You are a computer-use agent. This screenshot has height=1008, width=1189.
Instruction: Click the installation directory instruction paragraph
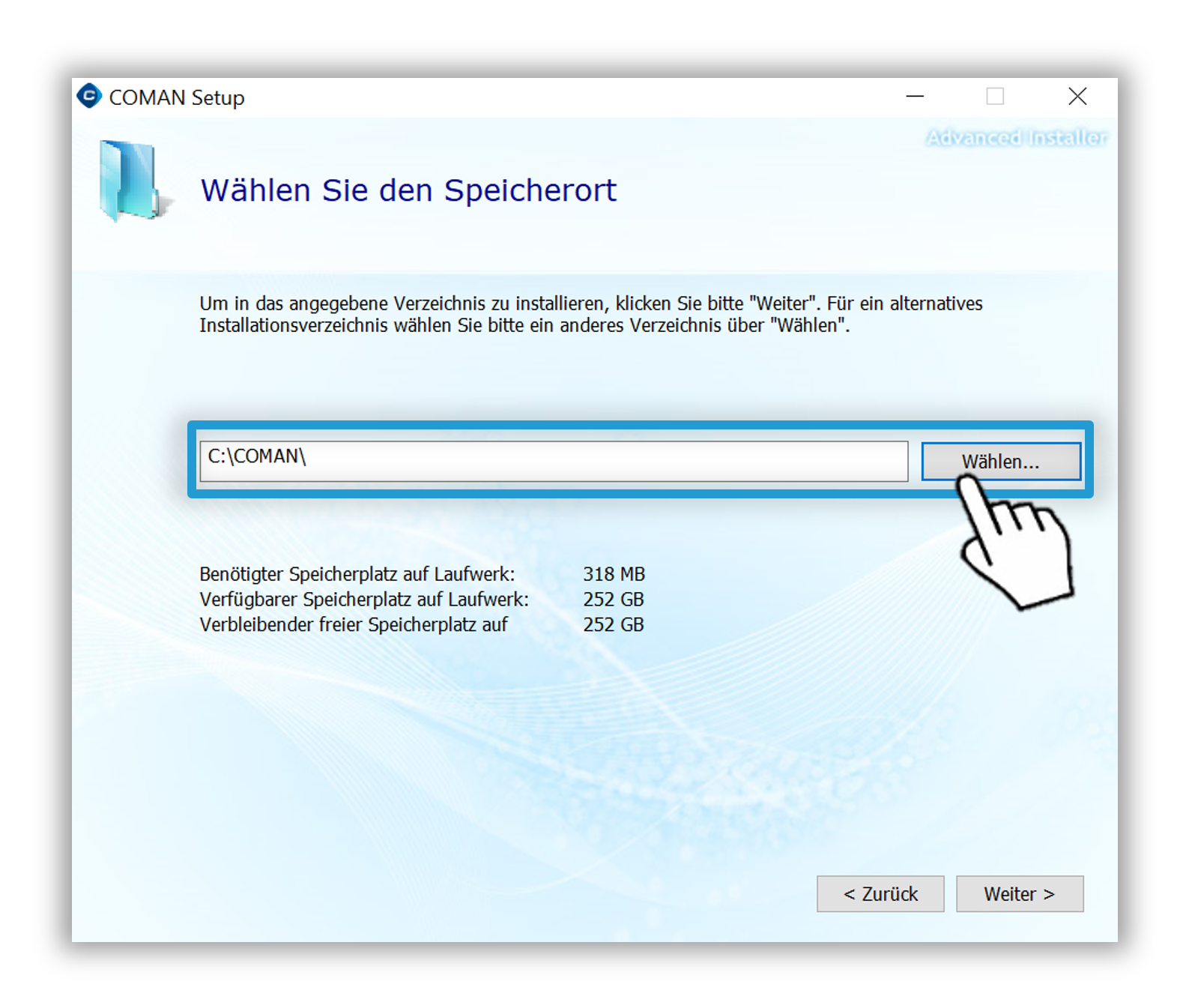click(x=590, y=314)
